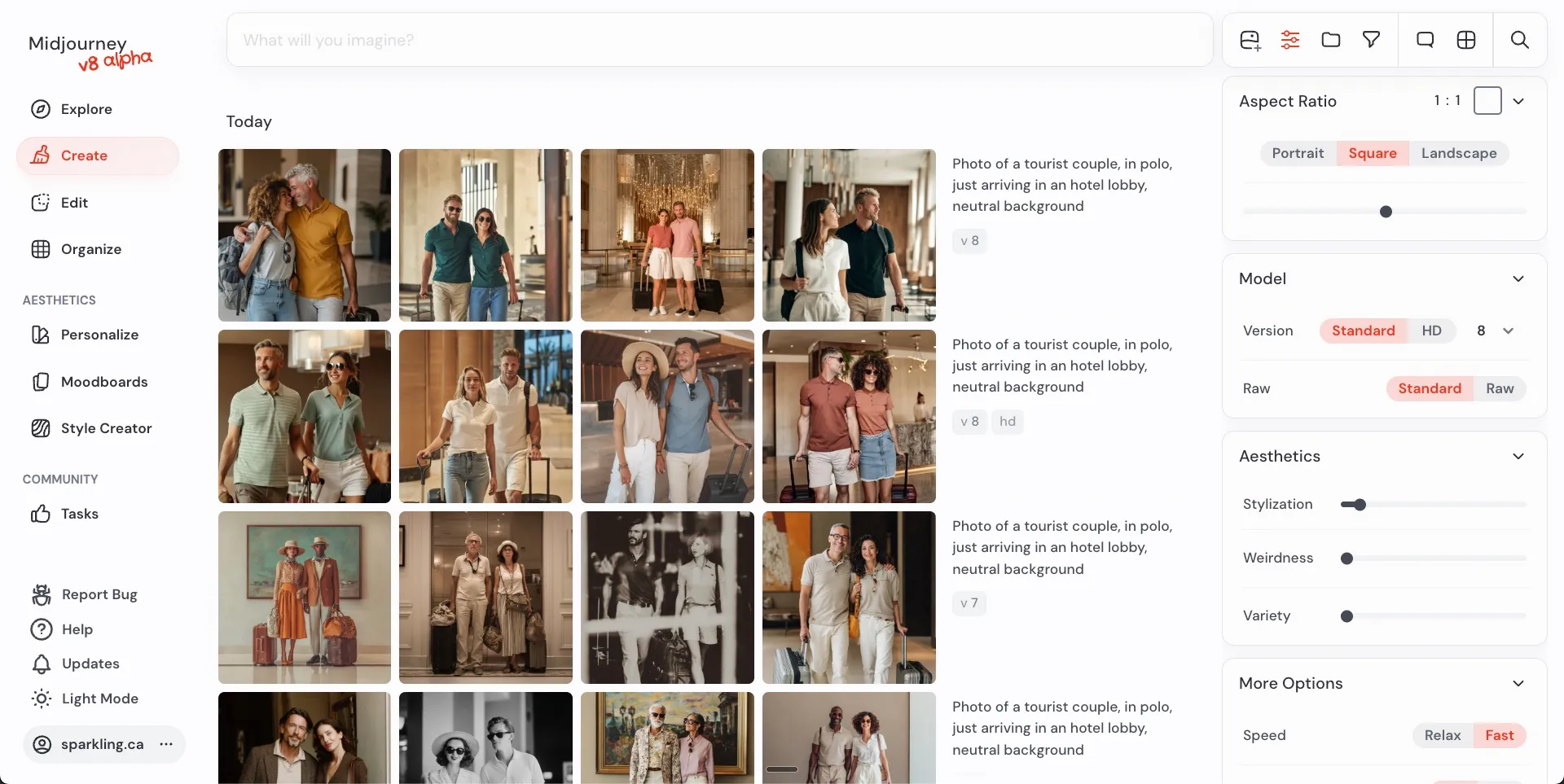Set Version mode to HD
This screenshot has width=1564, height=784.
1432,331
